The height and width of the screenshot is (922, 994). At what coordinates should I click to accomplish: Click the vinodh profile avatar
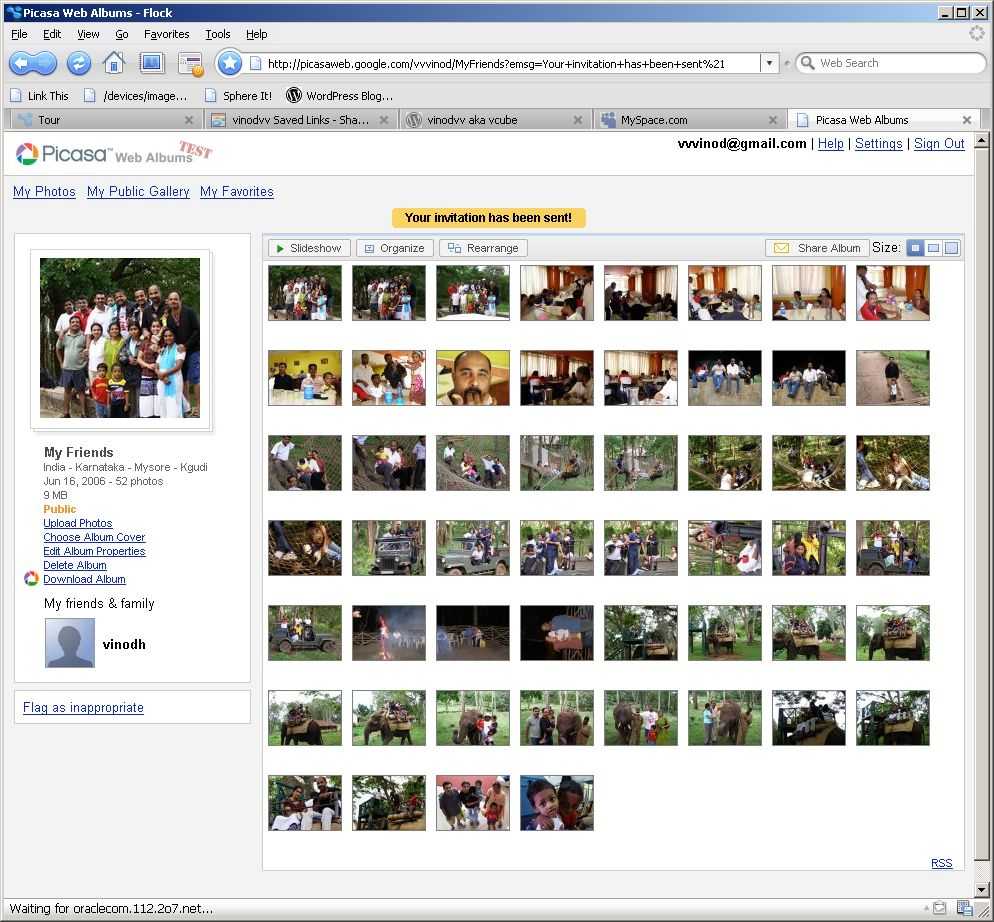click(70, 643)
